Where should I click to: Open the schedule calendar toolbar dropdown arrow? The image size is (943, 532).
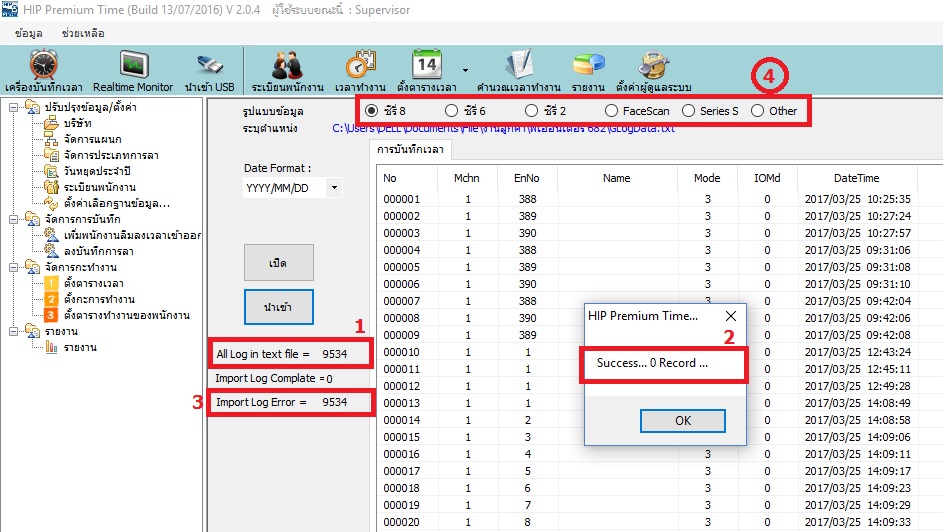pos(465,70)
